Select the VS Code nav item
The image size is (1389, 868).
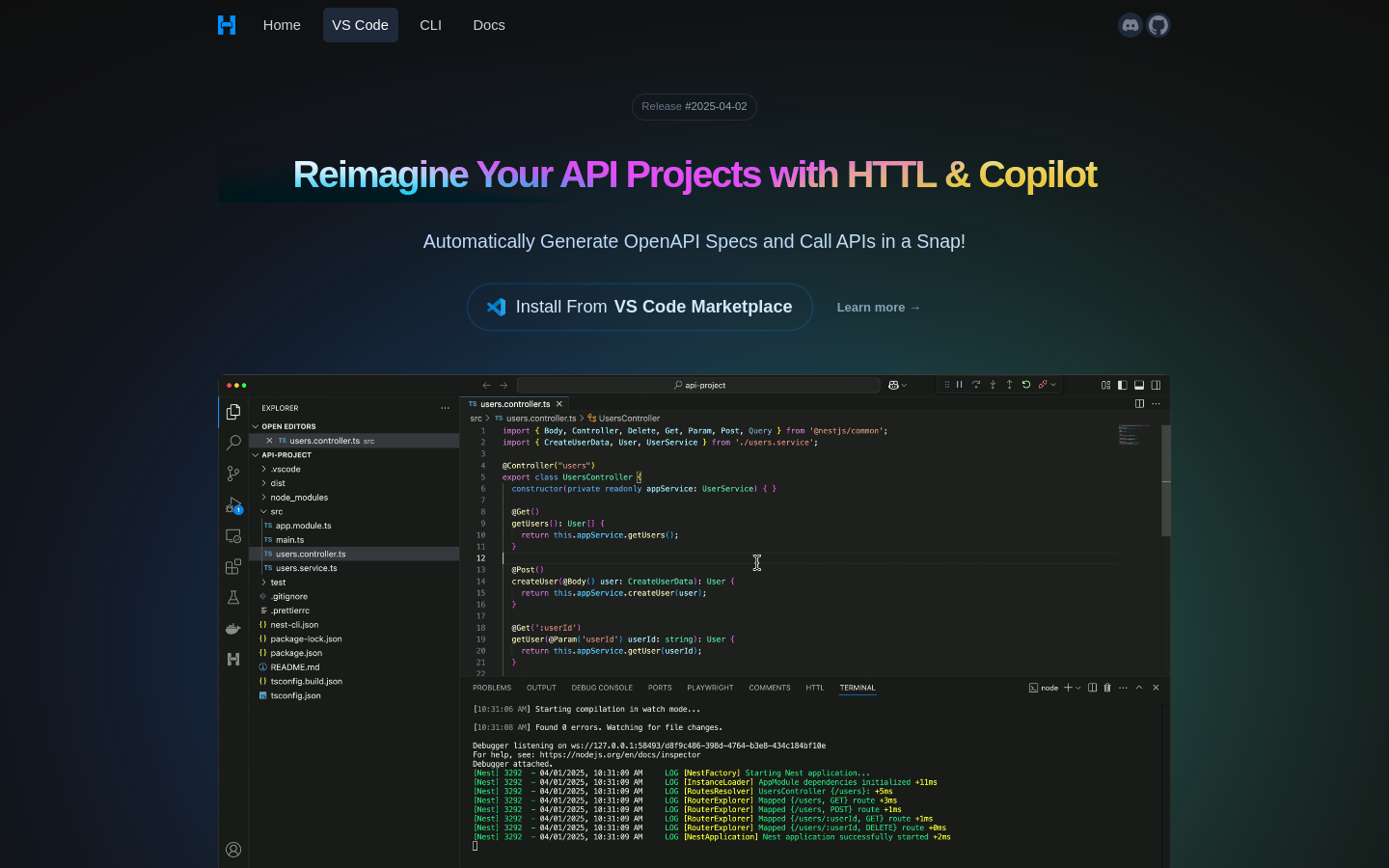(x=360, y=25)
